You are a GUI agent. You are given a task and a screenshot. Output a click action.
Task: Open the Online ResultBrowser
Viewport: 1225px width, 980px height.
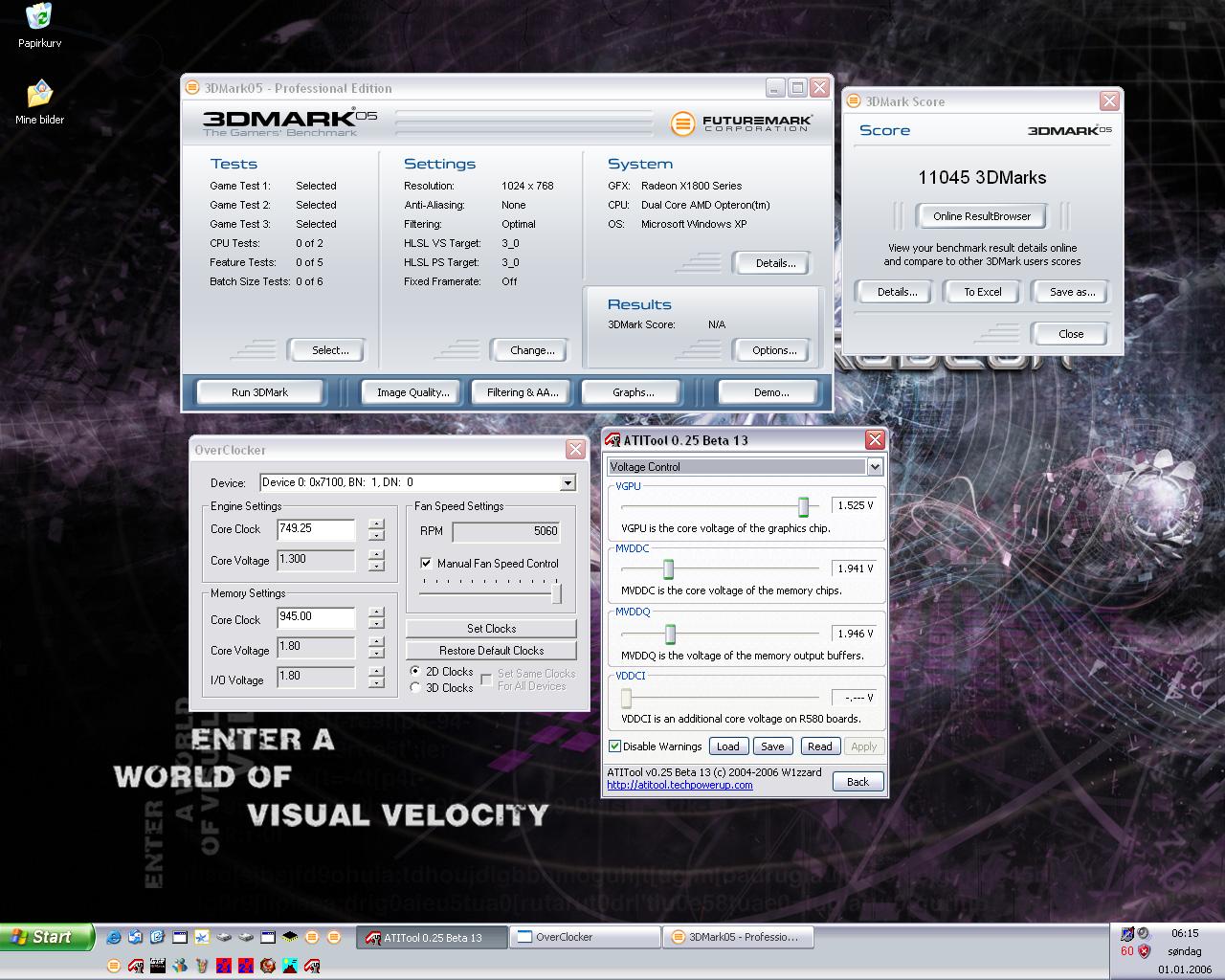(982, 216)
